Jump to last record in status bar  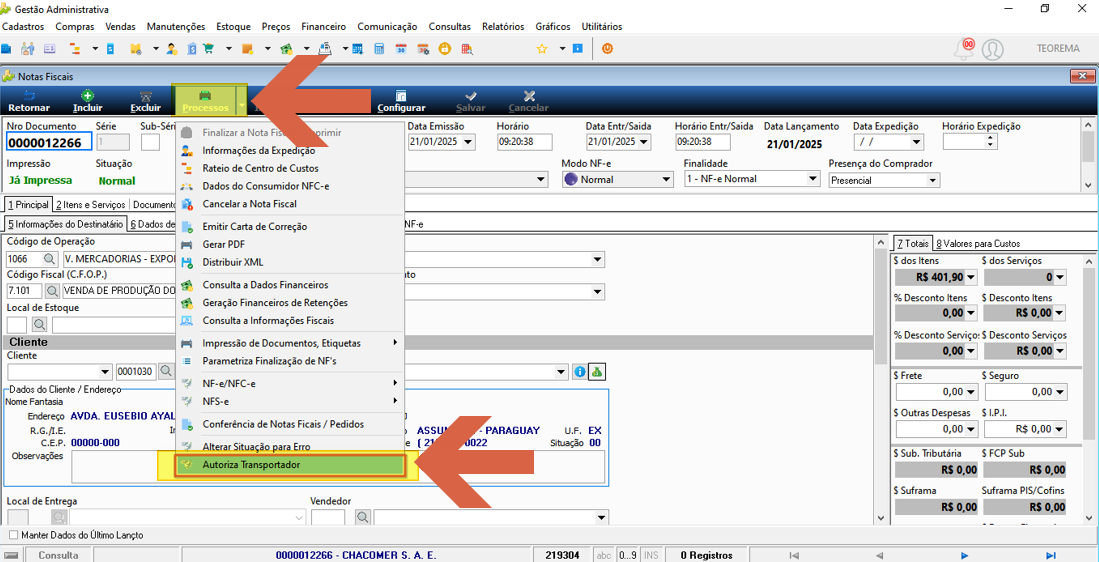click(x=1050, y=556)
